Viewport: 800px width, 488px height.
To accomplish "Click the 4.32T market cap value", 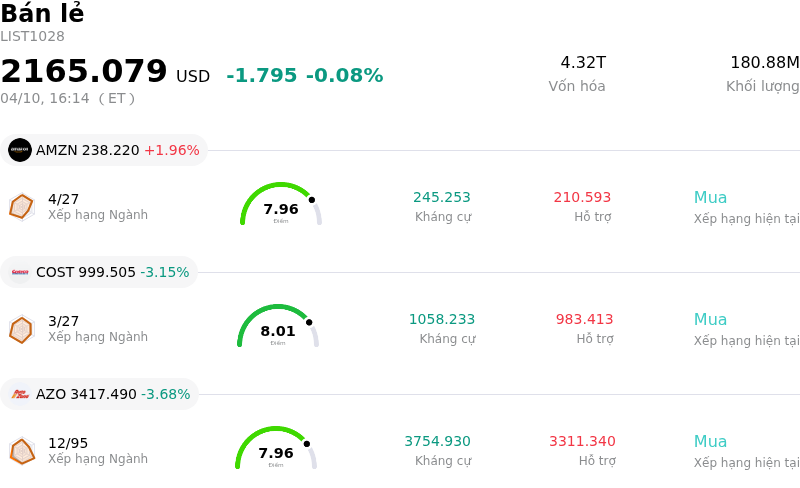I will pos(583,63).
